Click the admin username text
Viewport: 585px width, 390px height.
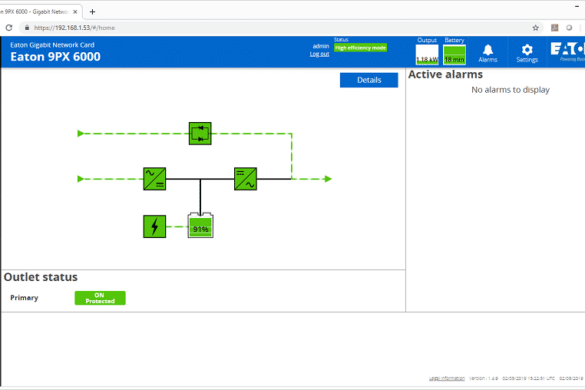321,46
